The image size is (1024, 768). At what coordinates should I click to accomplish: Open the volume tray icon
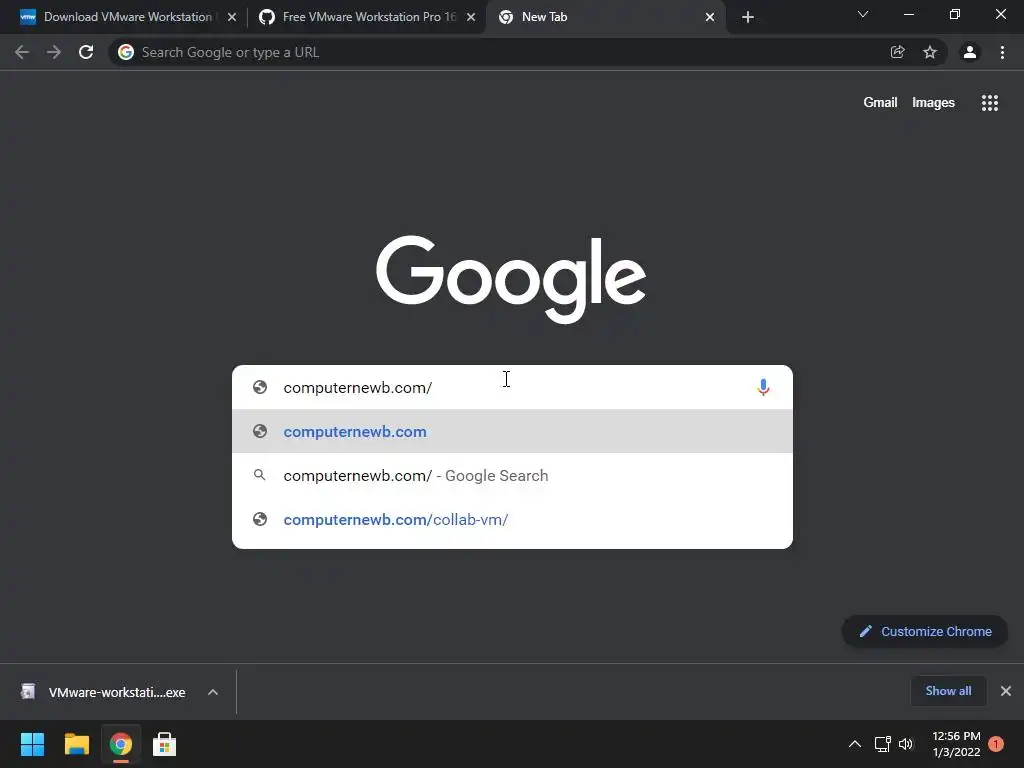906,744
